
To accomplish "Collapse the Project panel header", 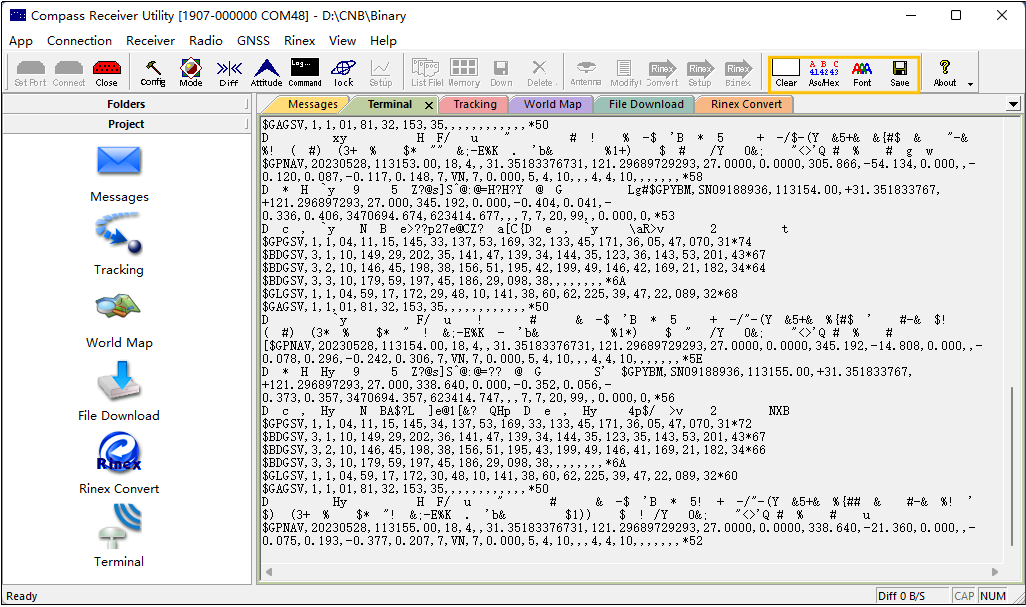I will tap(126, 124).
